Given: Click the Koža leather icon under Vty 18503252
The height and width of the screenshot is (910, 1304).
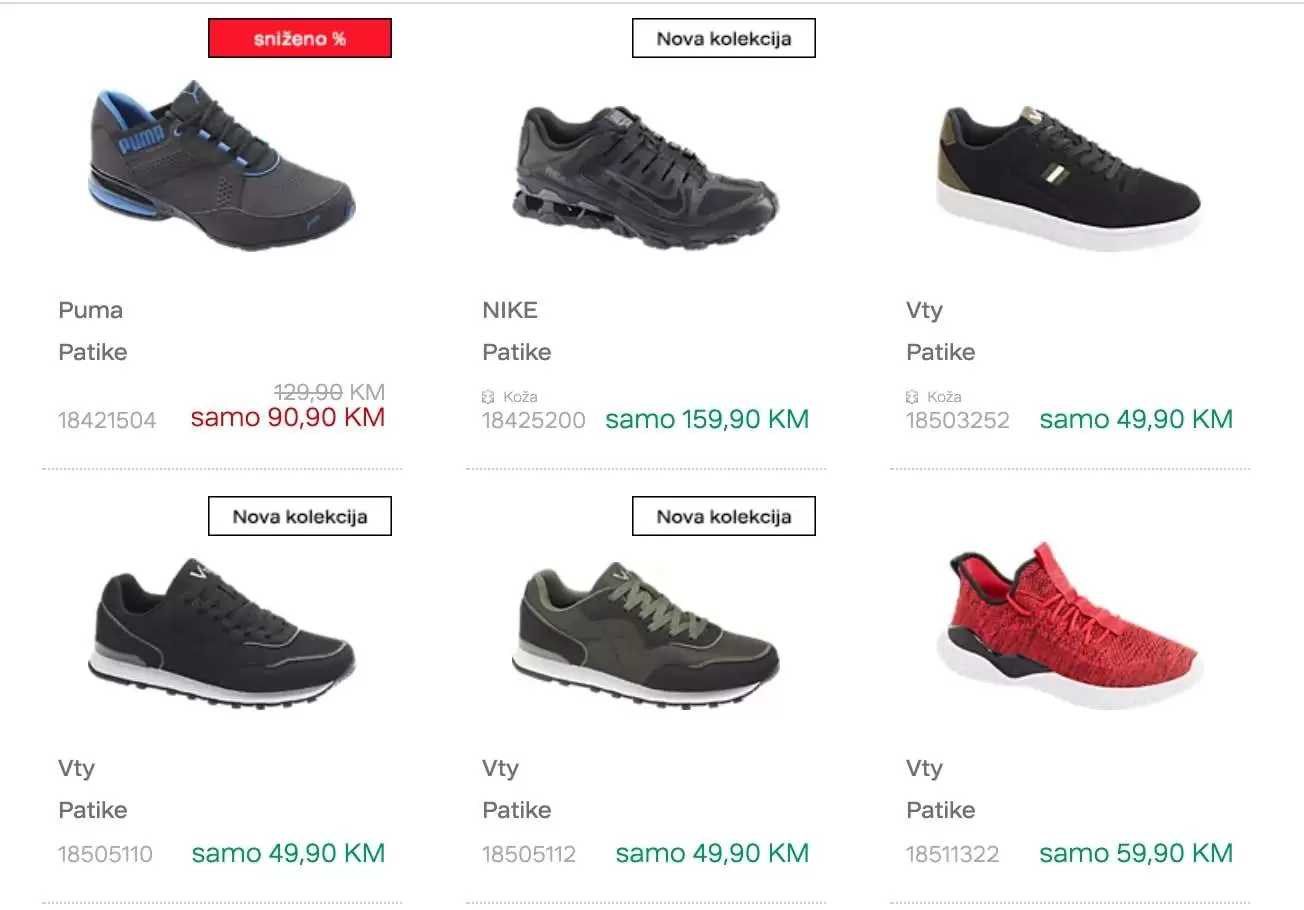Looking at the screenshot, I should point(913,397).
